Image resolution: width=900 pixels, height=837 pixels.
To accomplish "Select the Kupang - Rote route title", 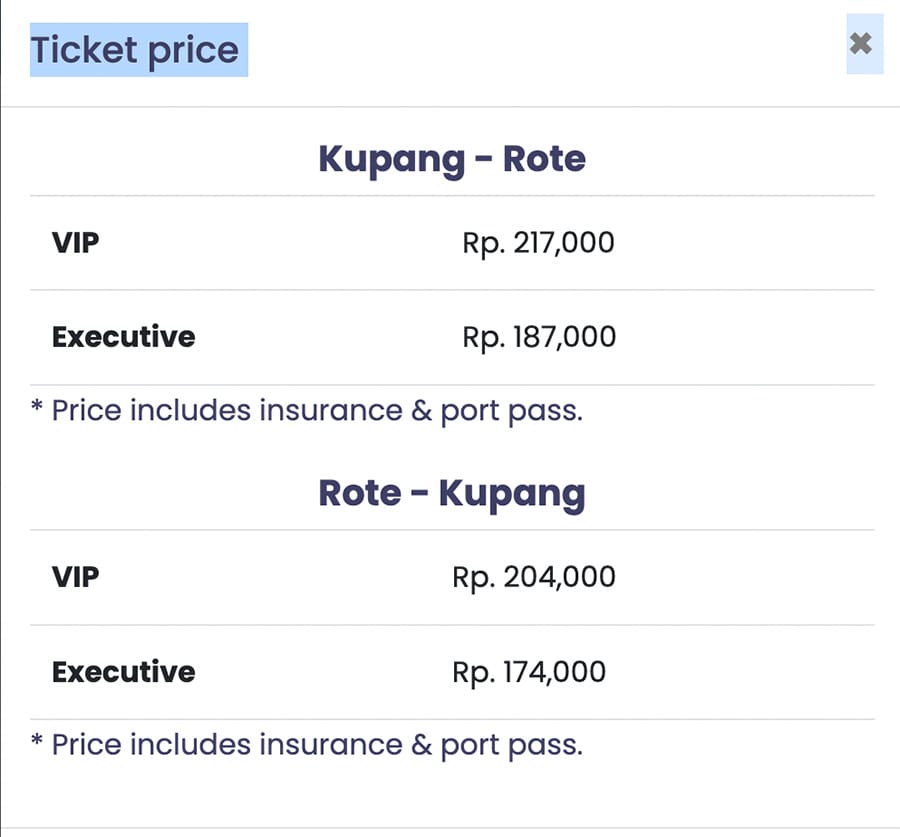I will tap(452, 159).
